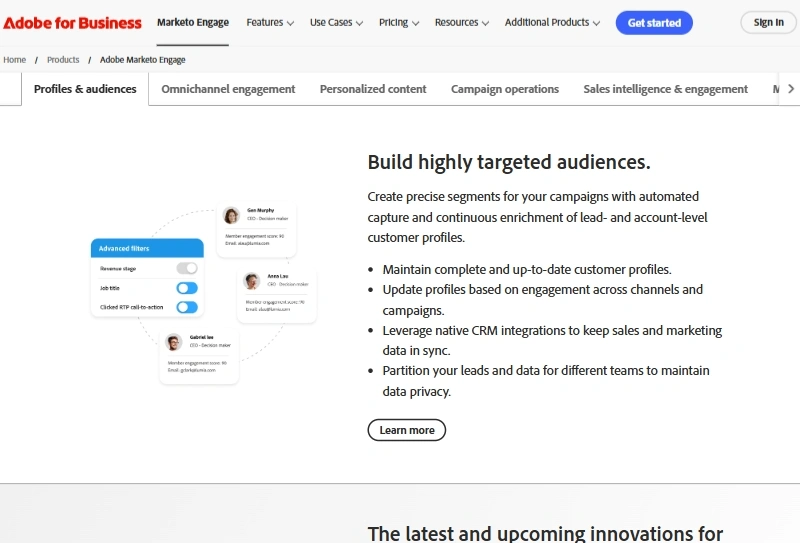800x543 pixels.
Task: Switch to Personalized content tab
Action: tap(373, 89)
